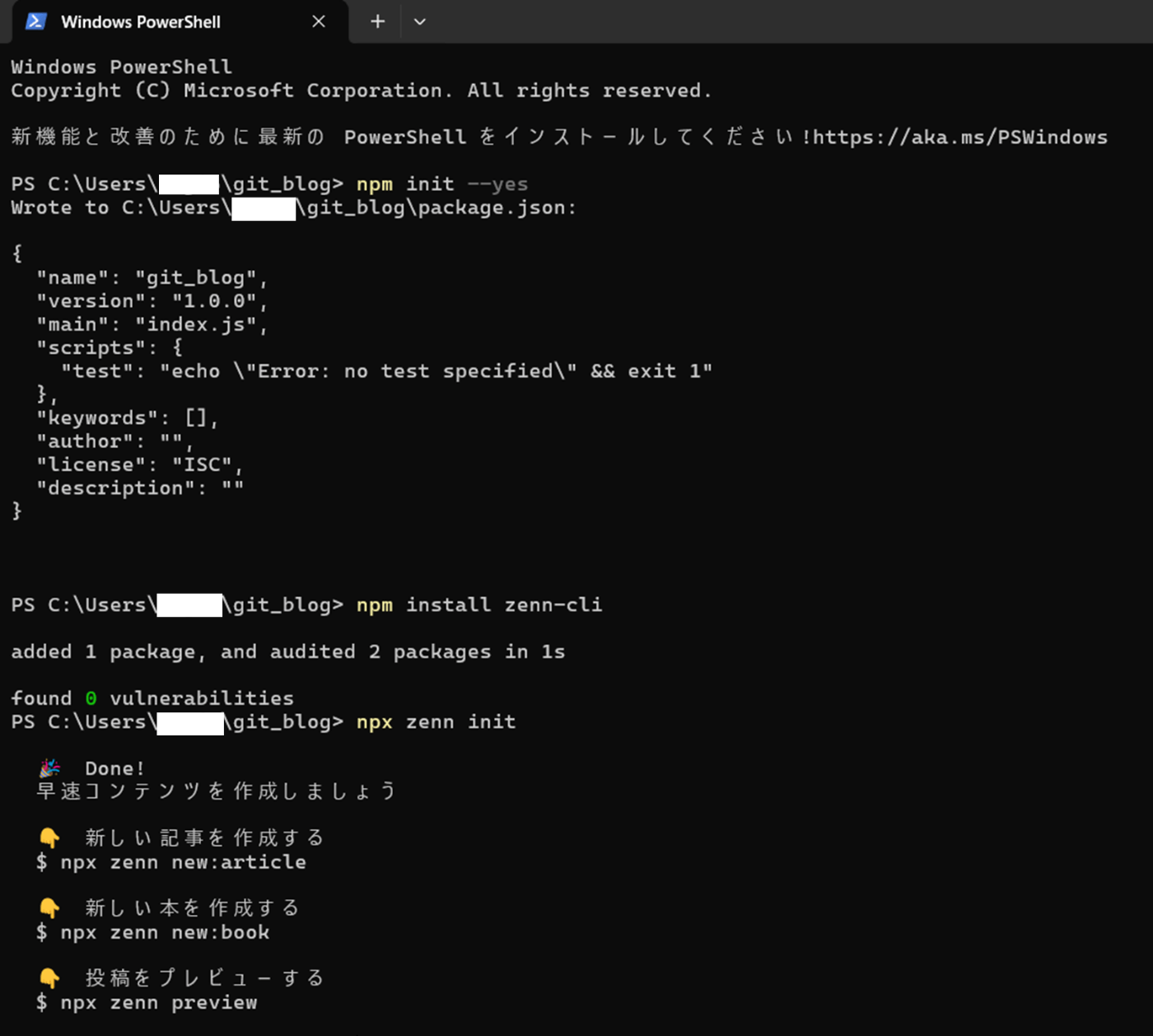Click the "author": "" line
Viewport: 1153px width, 1036px height.
click(x=115, y=441)
